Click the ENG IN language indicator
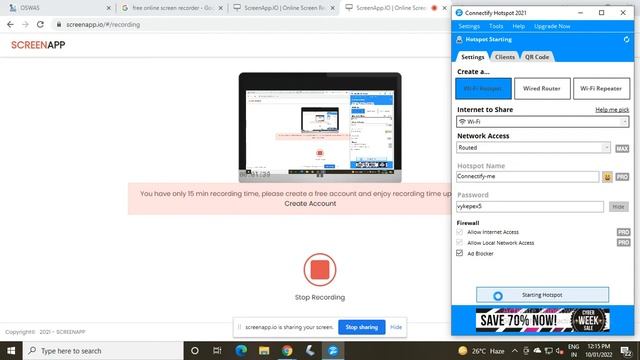 (573, 351)
